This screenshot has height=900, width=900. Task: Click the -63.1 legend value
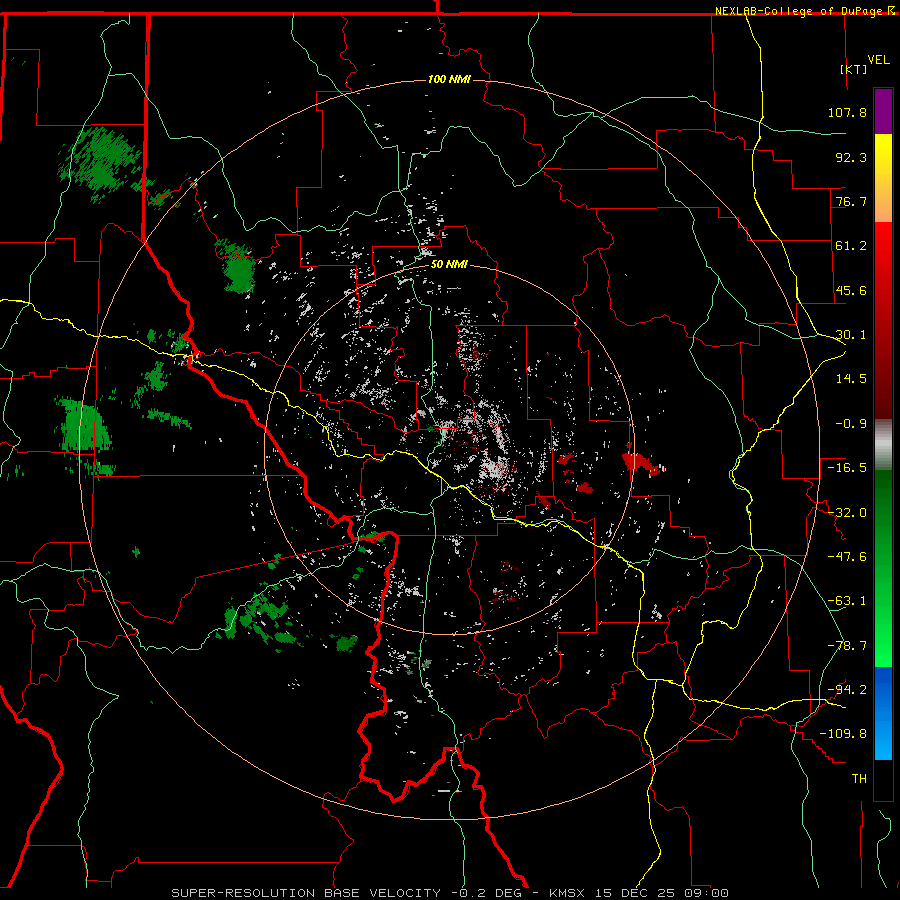click(847, 601)
